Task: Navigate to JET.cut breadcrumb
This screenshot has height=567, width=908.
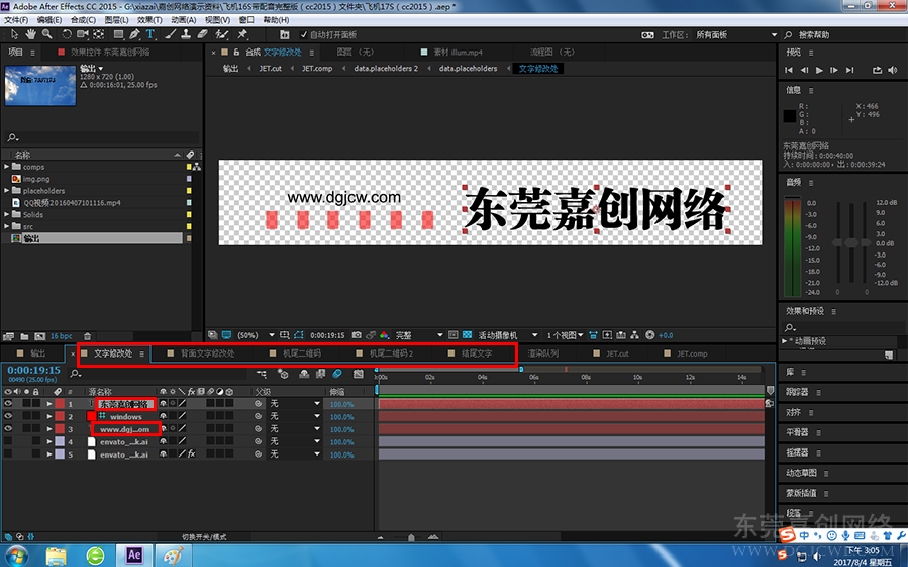Action: tap(270, 68)
